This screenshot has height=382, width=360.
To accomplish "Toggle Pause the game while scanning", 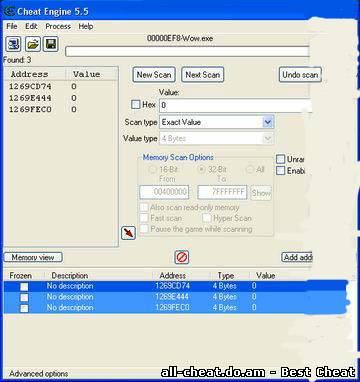I will pos(144,229).
